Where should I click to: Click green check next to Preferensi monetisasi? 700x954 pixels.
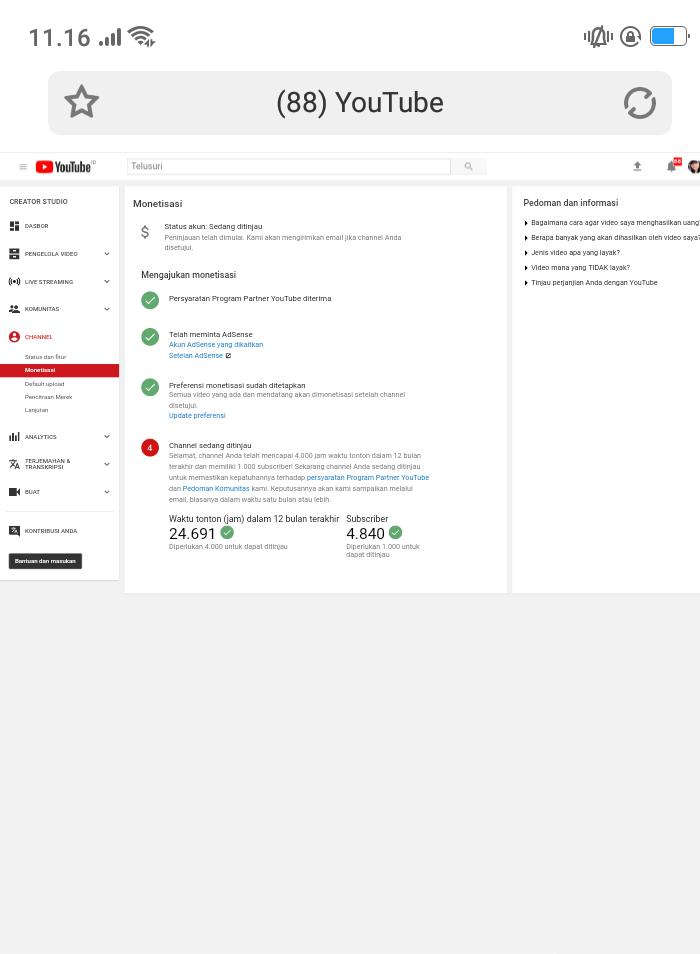pos(150,387)
